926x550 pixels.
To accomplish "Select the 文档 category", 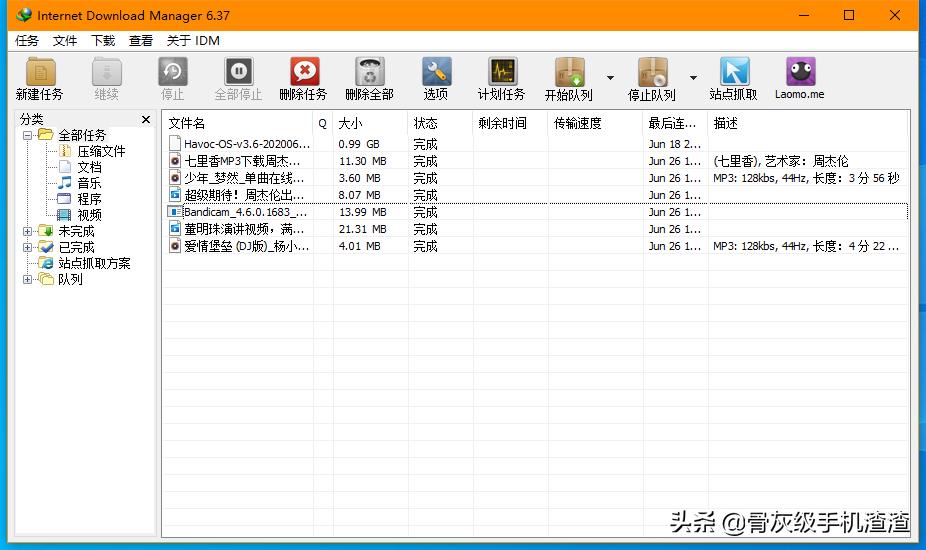I will point(89,167).
